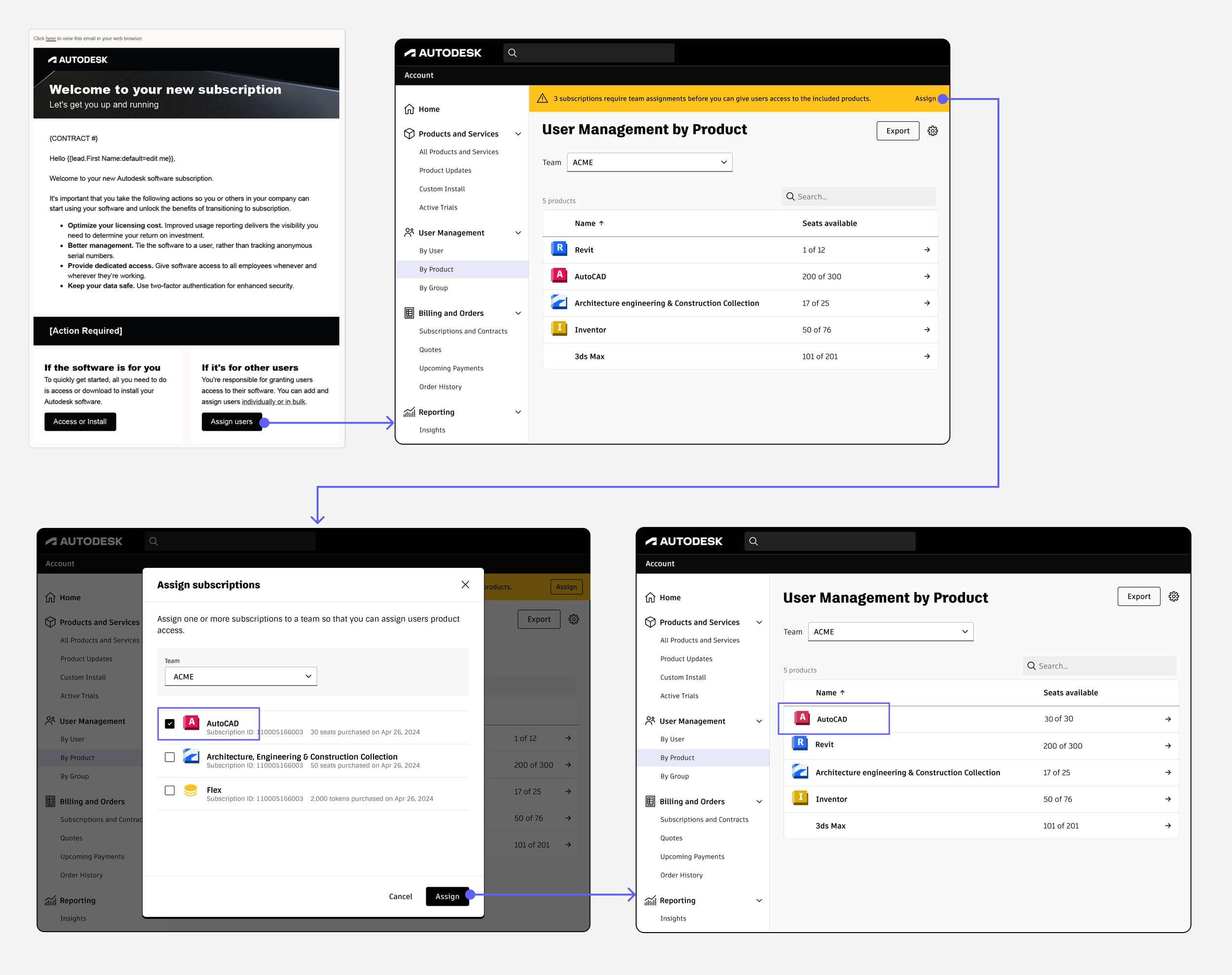The width and height of the screenshot is (1232, 975).
Task: Close the Assign subscriptions dialog with the X
Action: pos(465,584)
